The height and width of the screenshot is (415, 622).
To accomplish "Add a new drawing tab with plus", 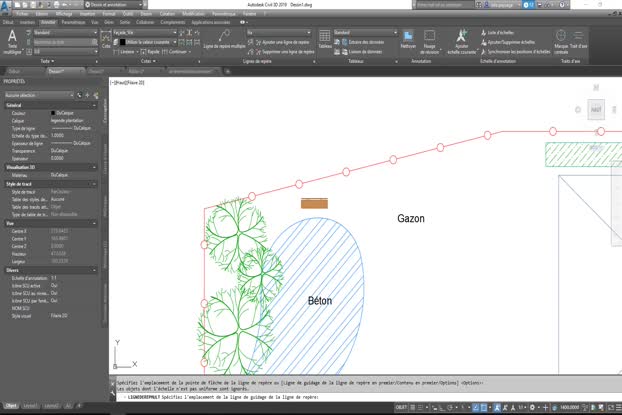I will click(x=228, y=71).
